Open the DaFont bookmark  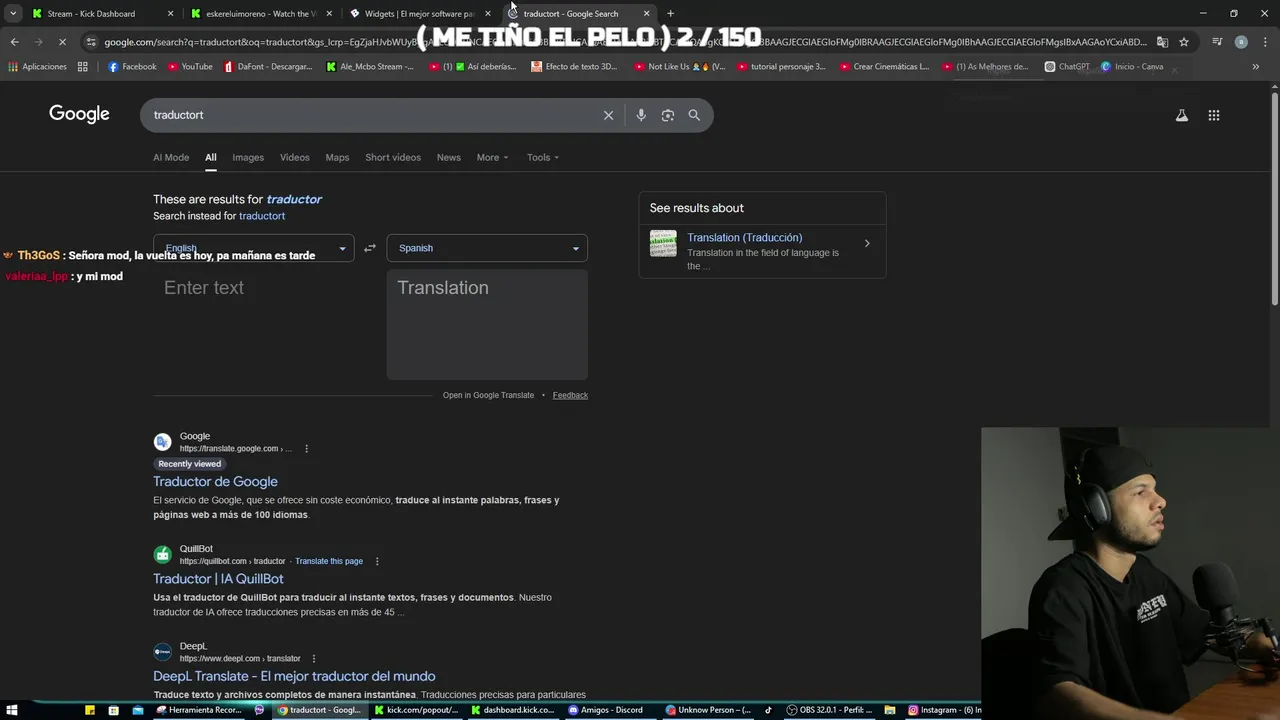coord(268,67)
